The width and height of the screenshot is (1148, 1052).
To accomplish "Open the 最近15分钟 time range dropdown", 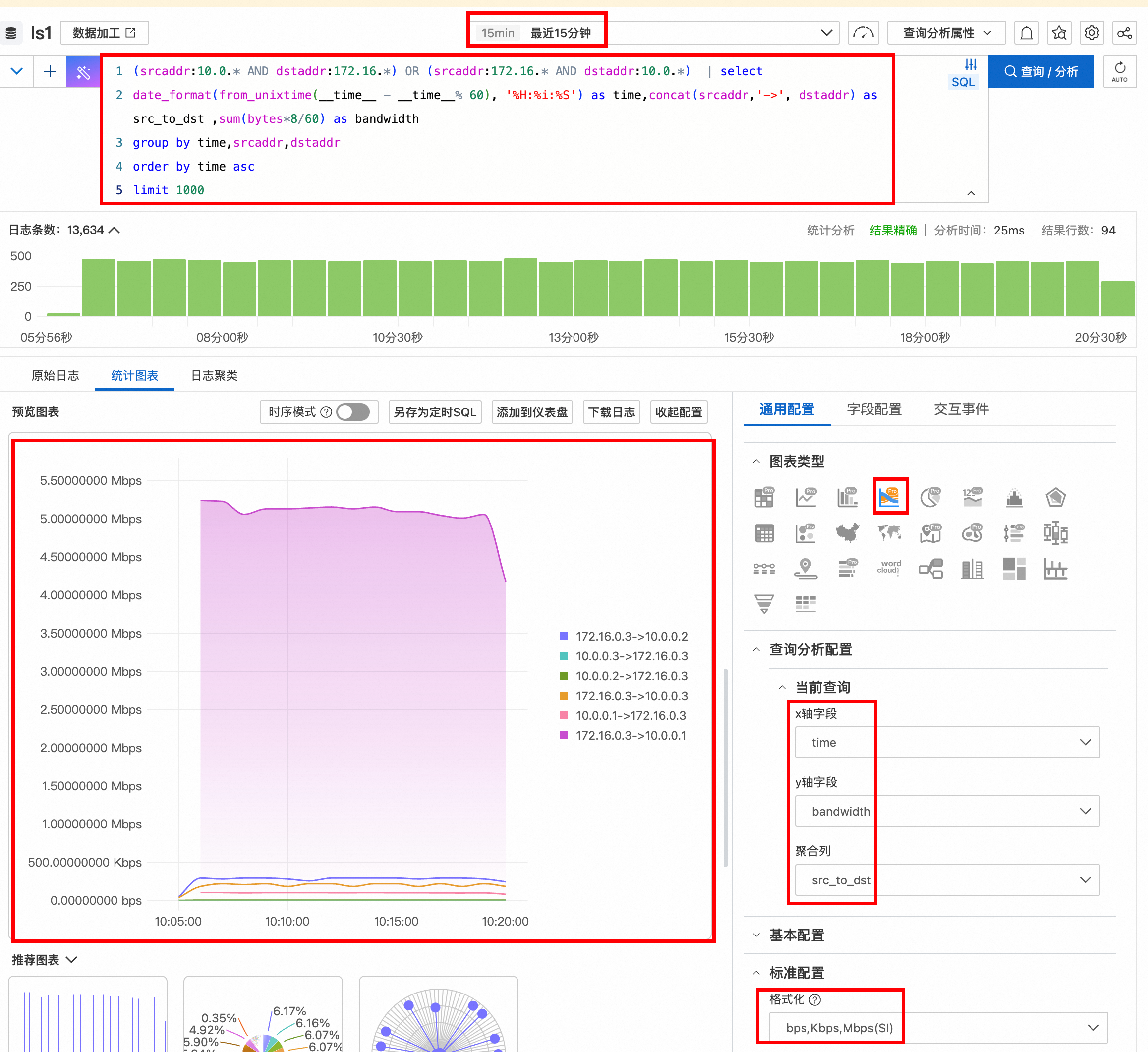I will (654, 33).
